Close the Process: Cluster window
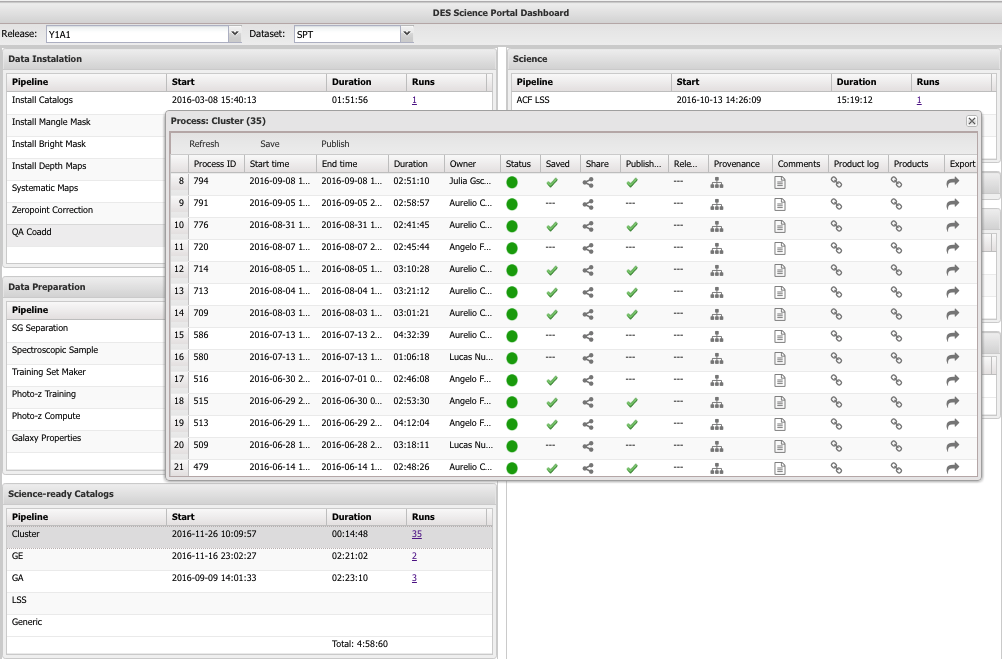The height and width of the screenshot is (659, 1002). (x=971, y=121)
